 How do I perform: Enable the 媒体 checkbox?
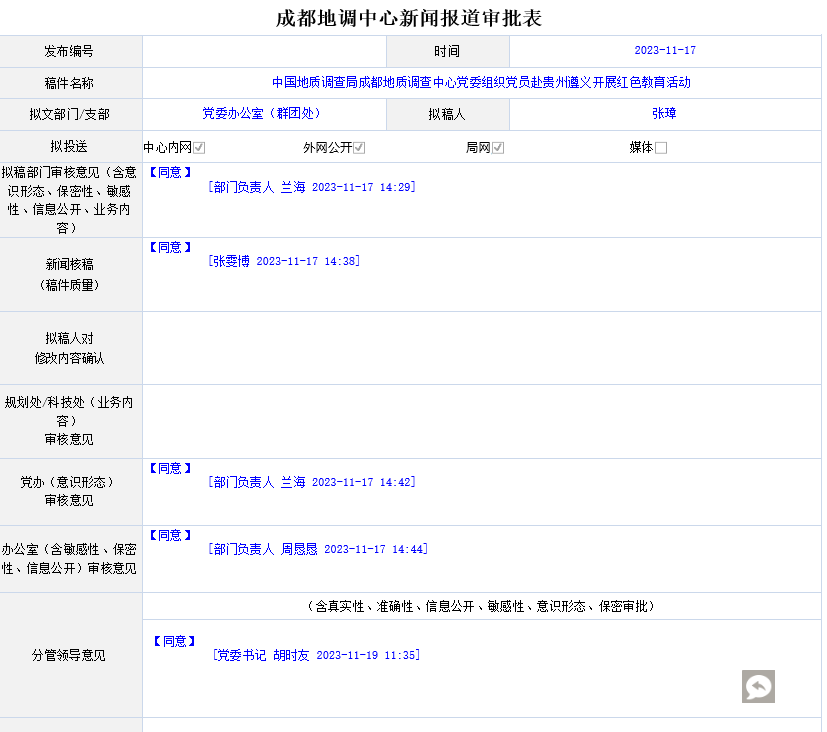[x=660, y=148]
